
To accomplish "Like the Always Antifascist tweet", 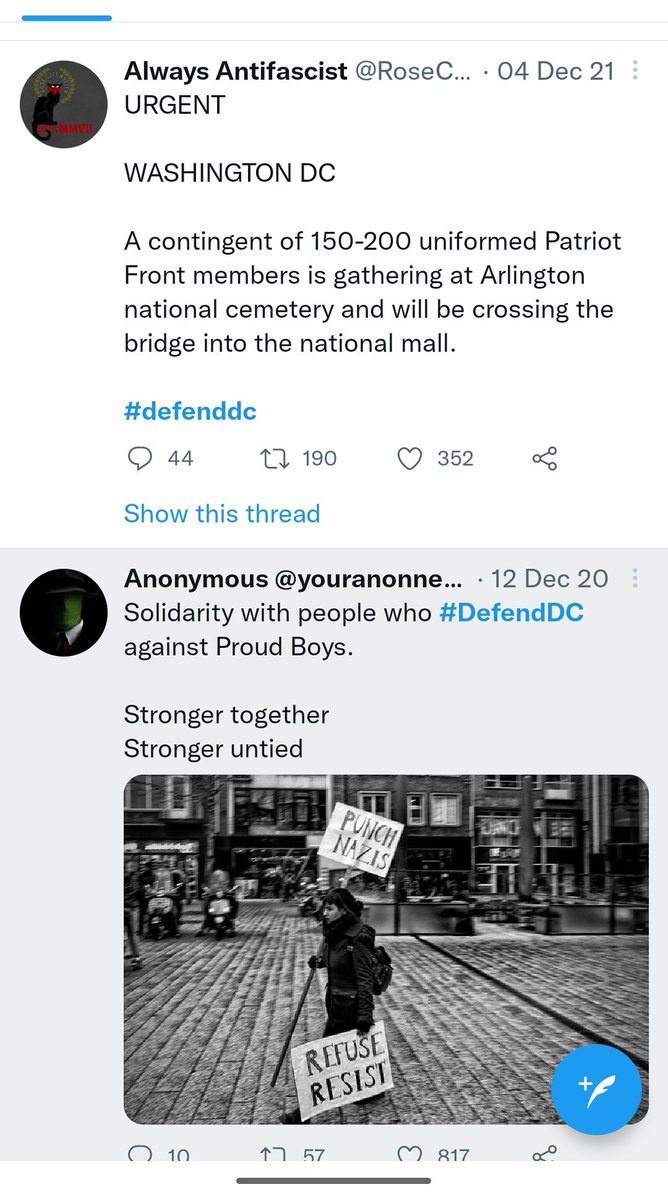I will point(409,459).
